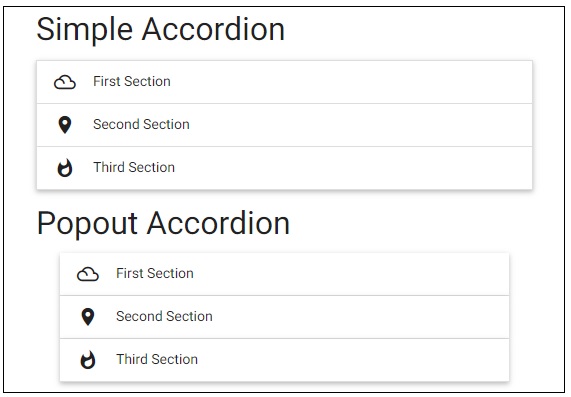
Task: Click the cloud icon in Simple Accordion
Action: click(x=65, y=82)
